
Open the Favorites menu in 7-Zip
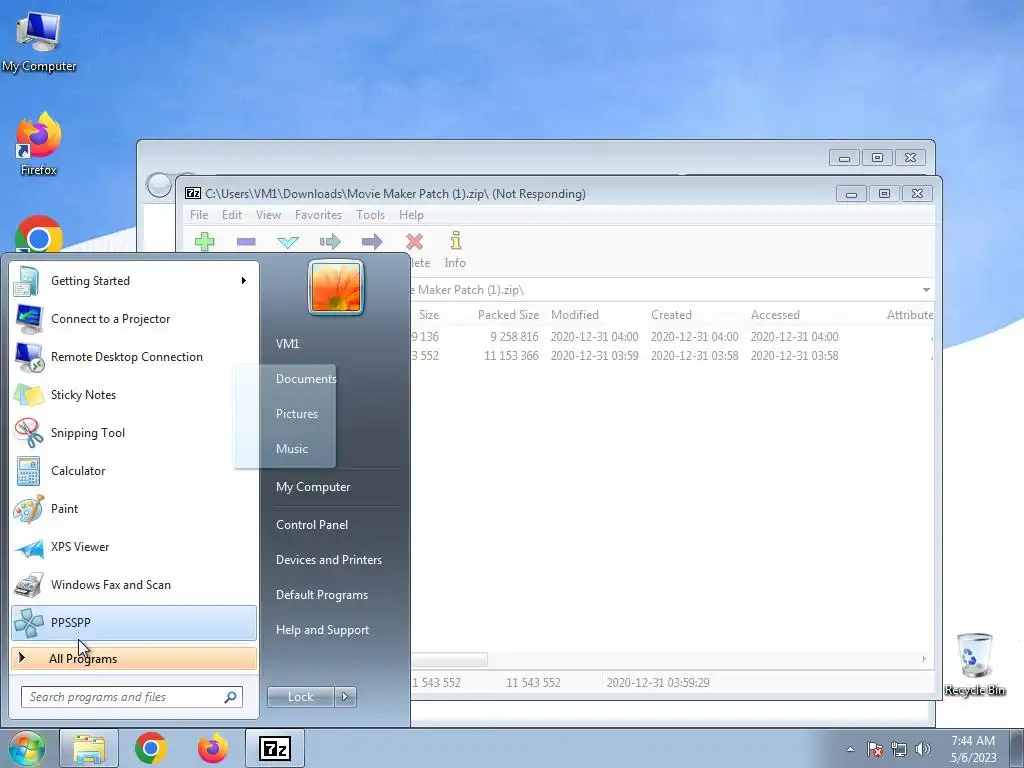[x=318, y=215]
